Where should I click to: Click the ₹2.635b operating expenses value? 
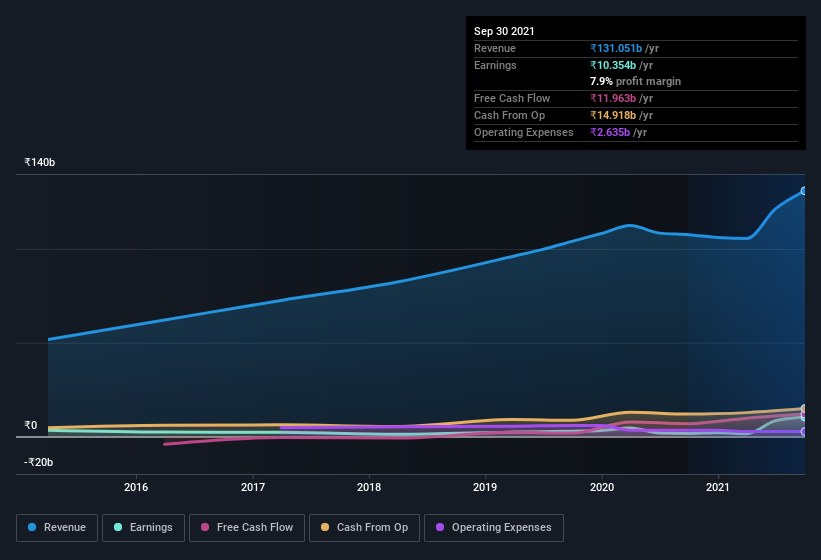coord(610,132)
